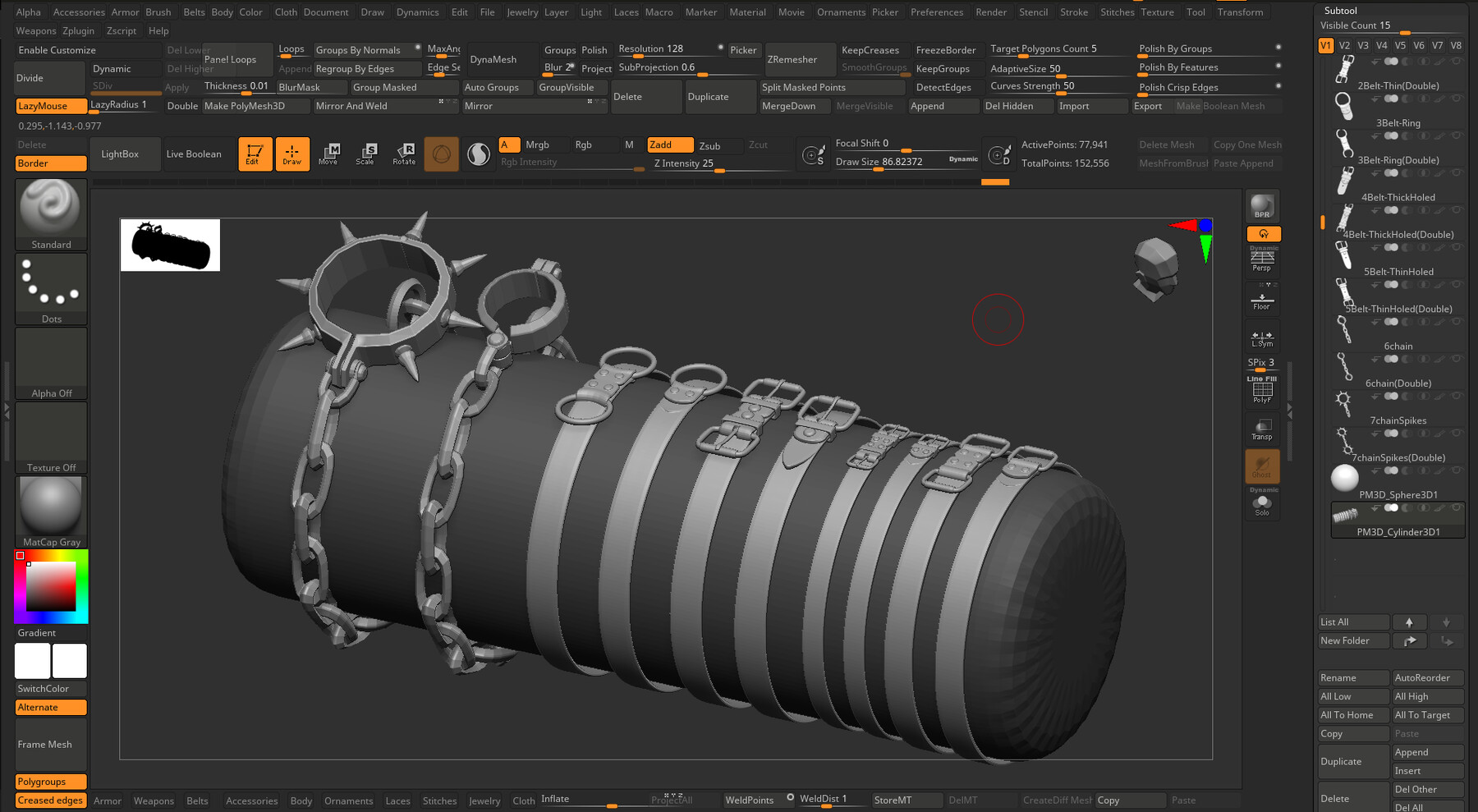Open the Weapons tab at bottom
The height and width of the screenshot is (812, 1478).
154,801
